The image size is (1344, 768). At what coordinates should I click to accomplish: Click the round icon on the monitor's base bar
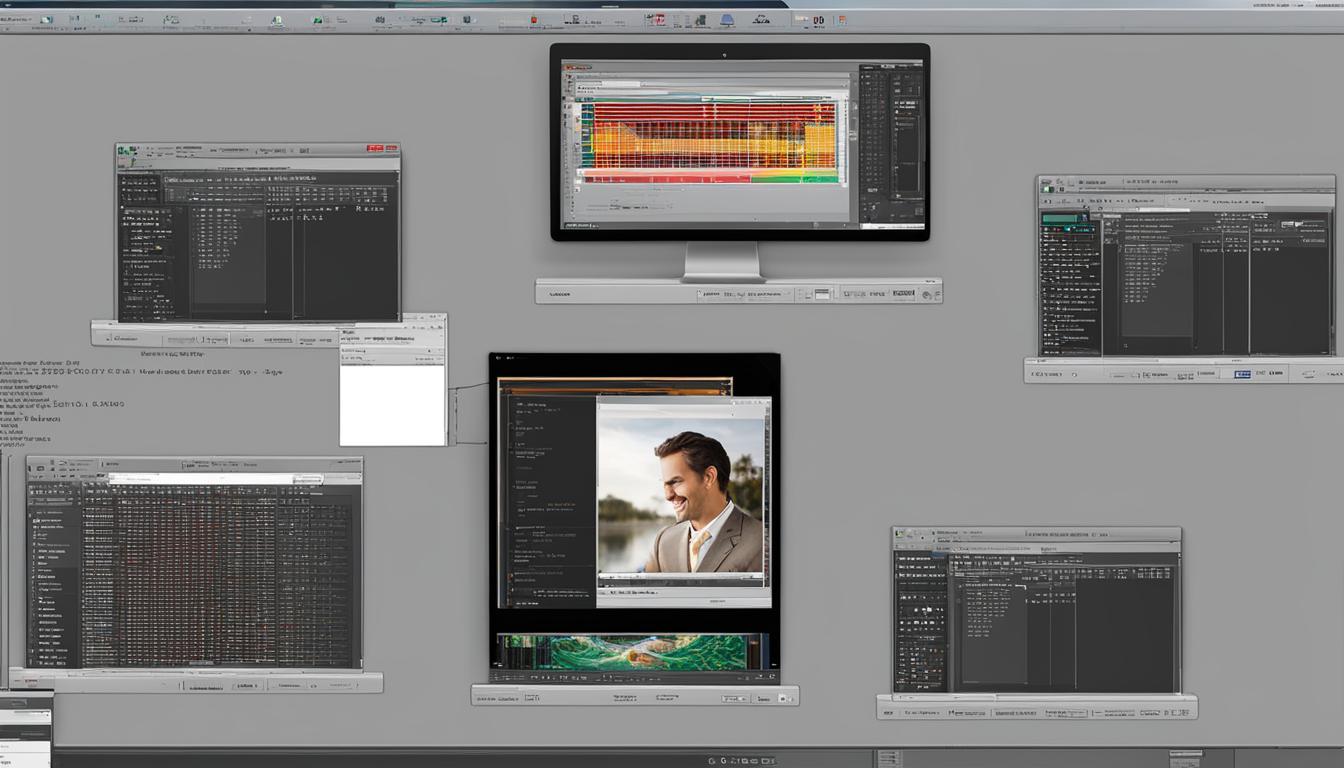click(x=927, y=294)
